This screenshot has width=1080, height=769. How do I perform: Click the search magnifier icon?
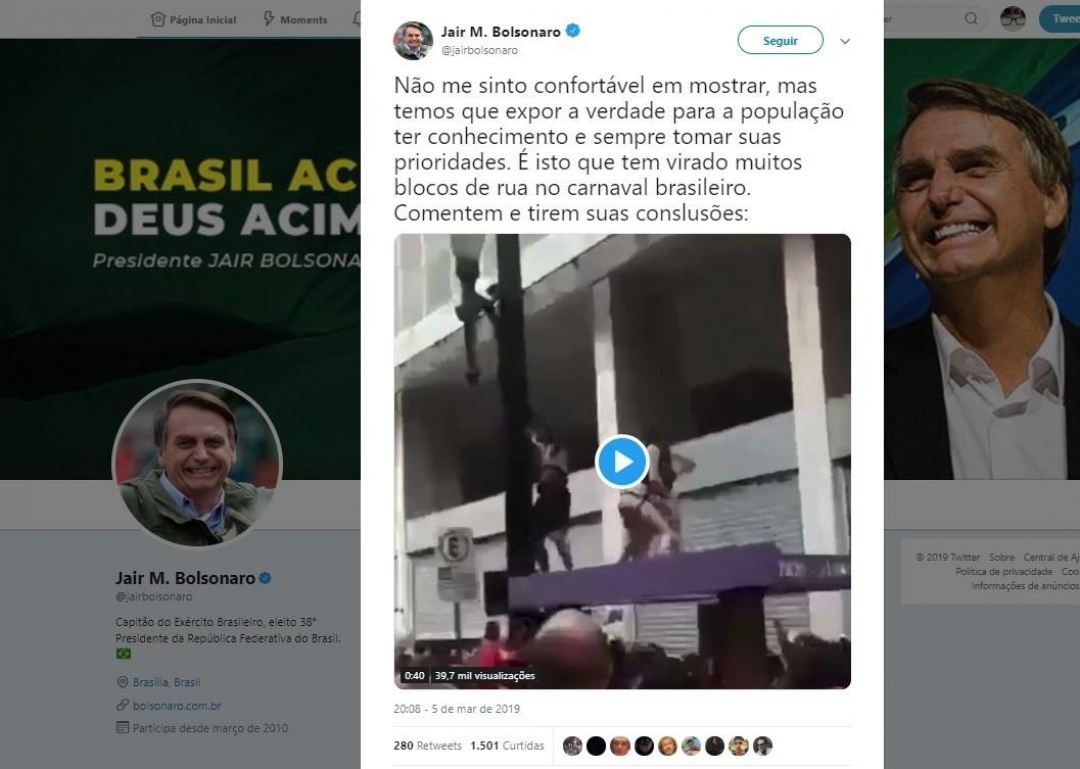coord(971,19)
